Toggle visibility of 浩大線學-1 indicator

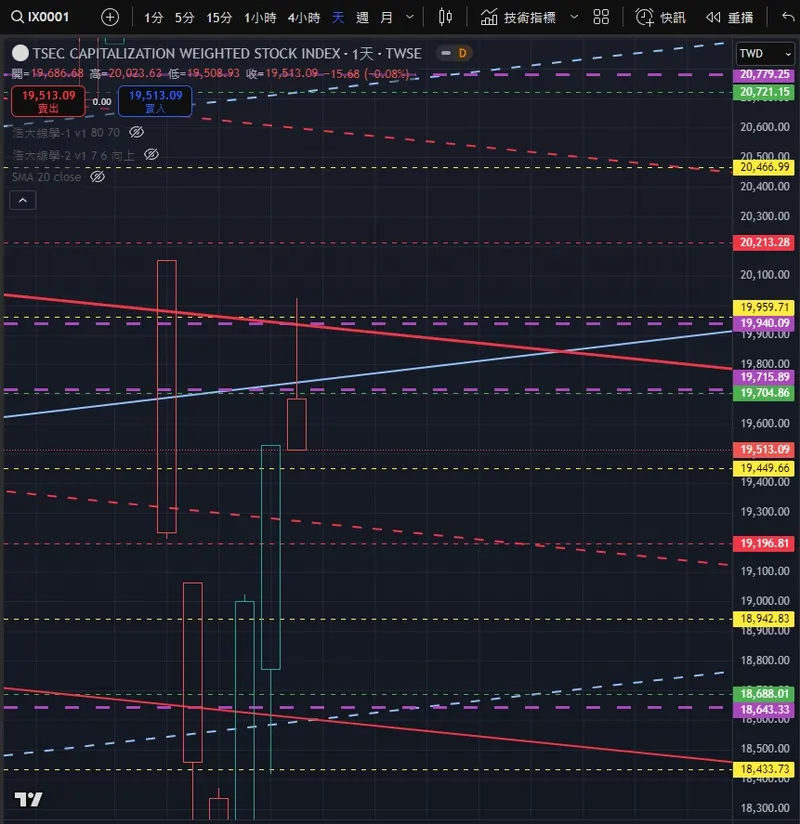(137, 132)
